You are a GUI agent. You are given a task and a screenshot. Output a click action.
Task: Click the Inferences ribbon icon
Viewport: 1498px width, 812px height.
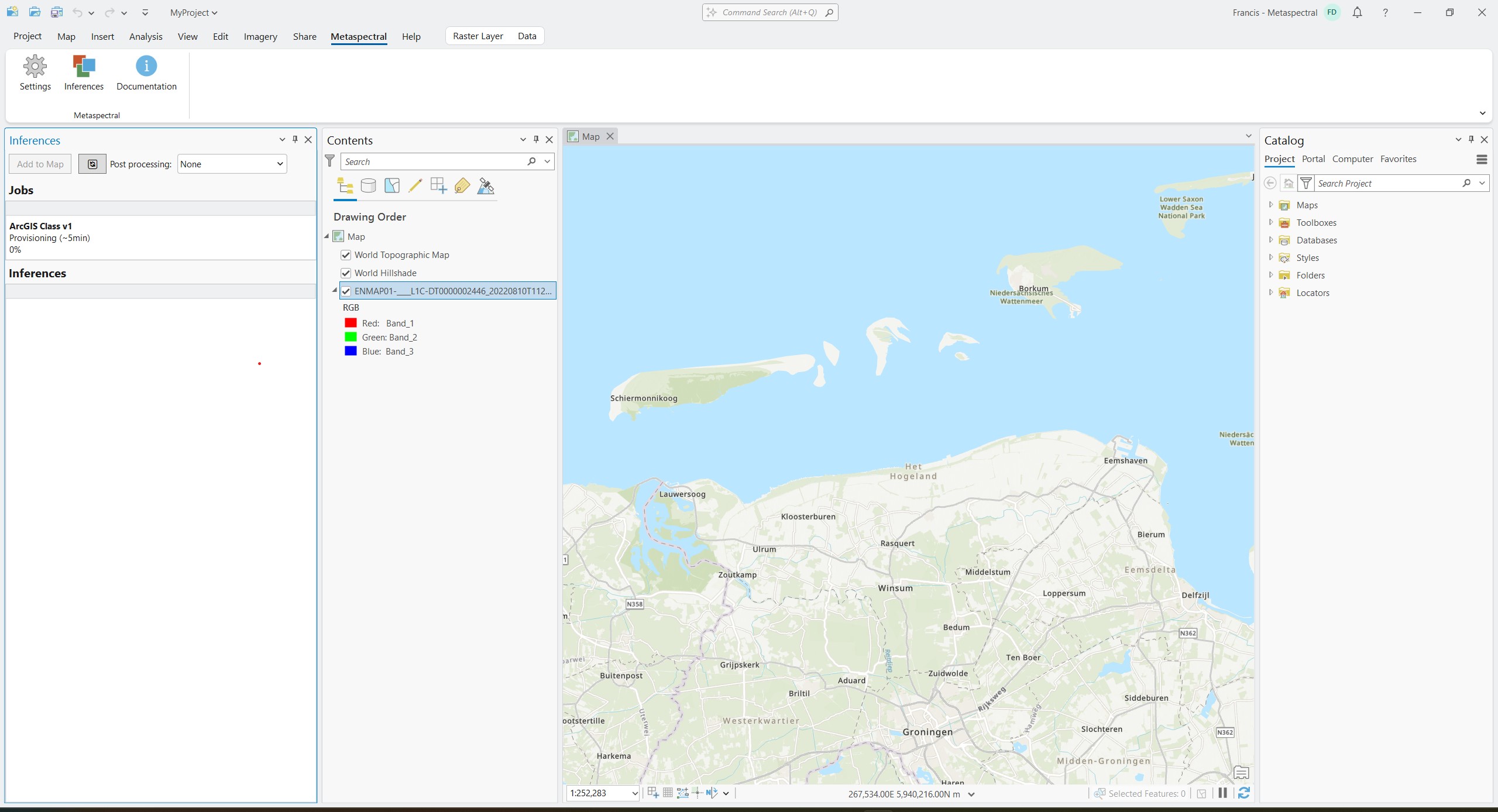pos(84,67)
